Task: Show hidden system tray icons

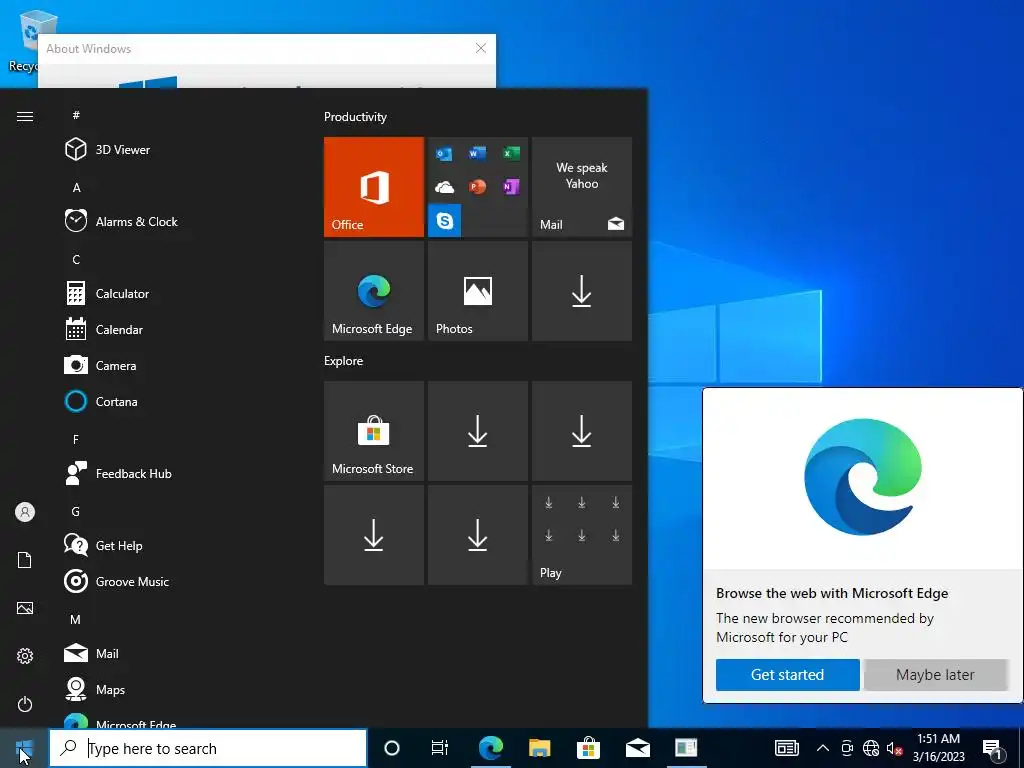Action: 823,748
